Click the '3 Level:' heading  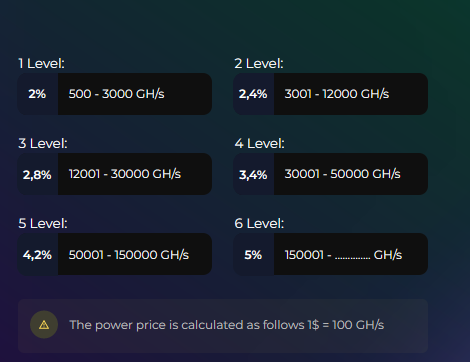pos(43,143)
